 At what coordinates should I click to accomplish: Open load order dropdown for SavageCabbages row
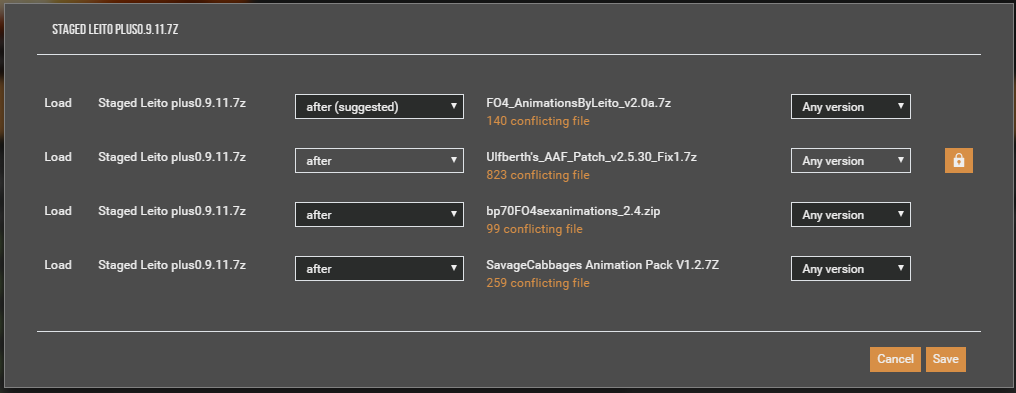click(x=379, y=269)
